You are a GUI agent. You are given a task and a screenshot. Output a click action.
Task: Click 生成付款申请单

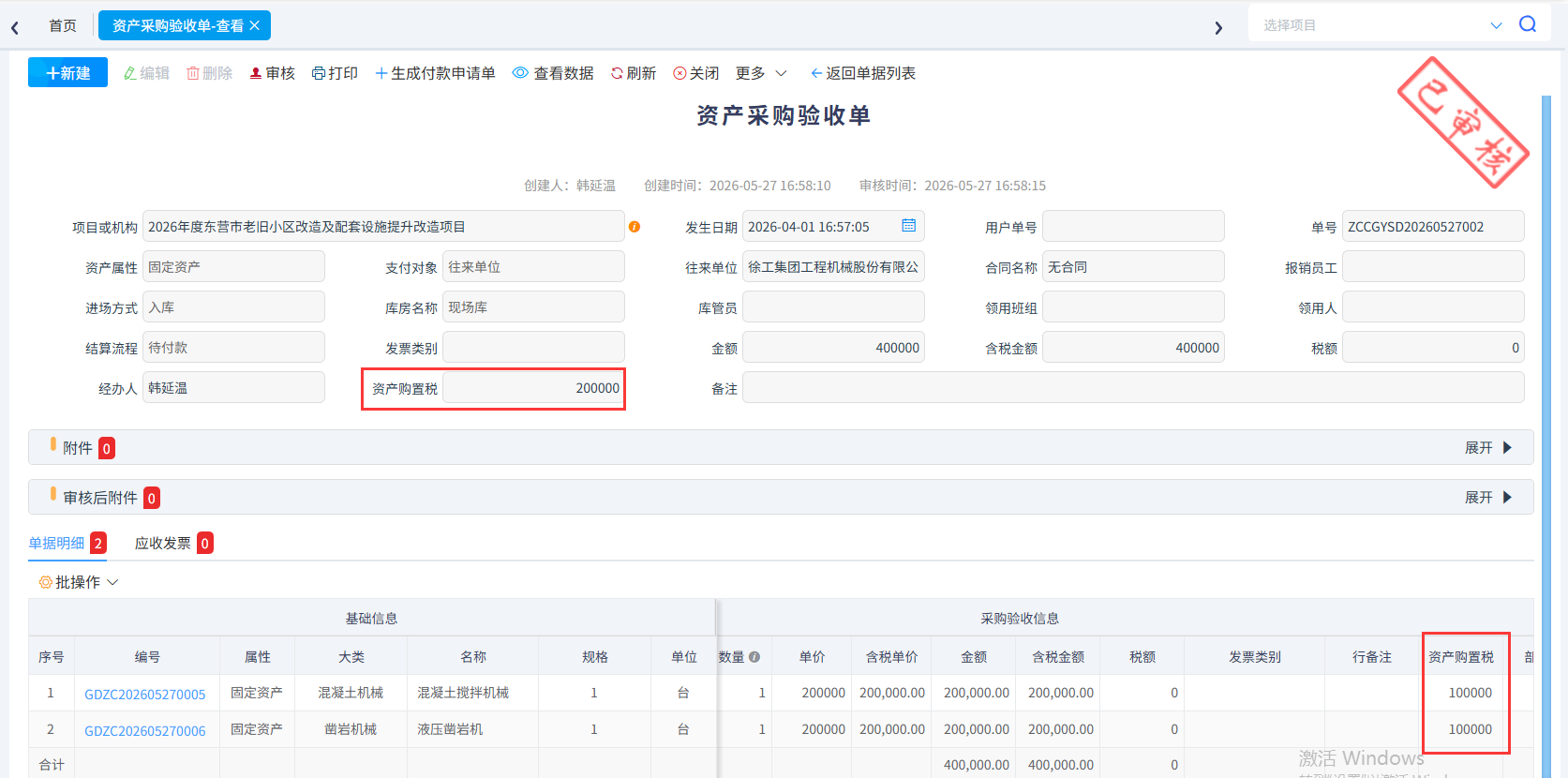[x=435, y=73]
